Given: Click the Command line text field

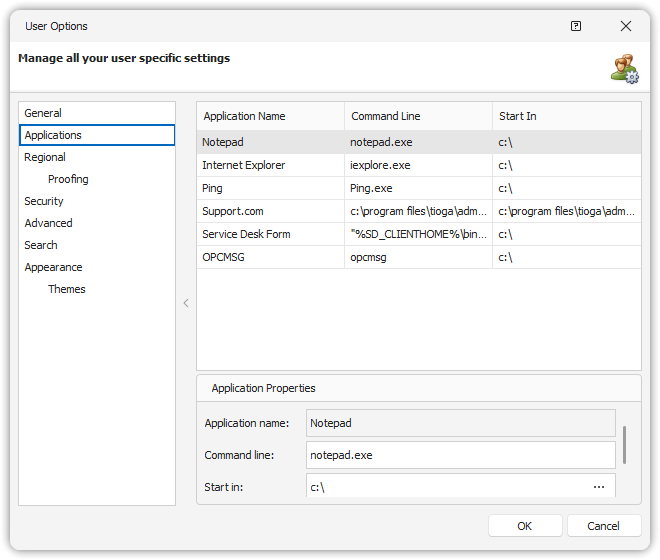Looking at the screenshot, I should point(460,455).
